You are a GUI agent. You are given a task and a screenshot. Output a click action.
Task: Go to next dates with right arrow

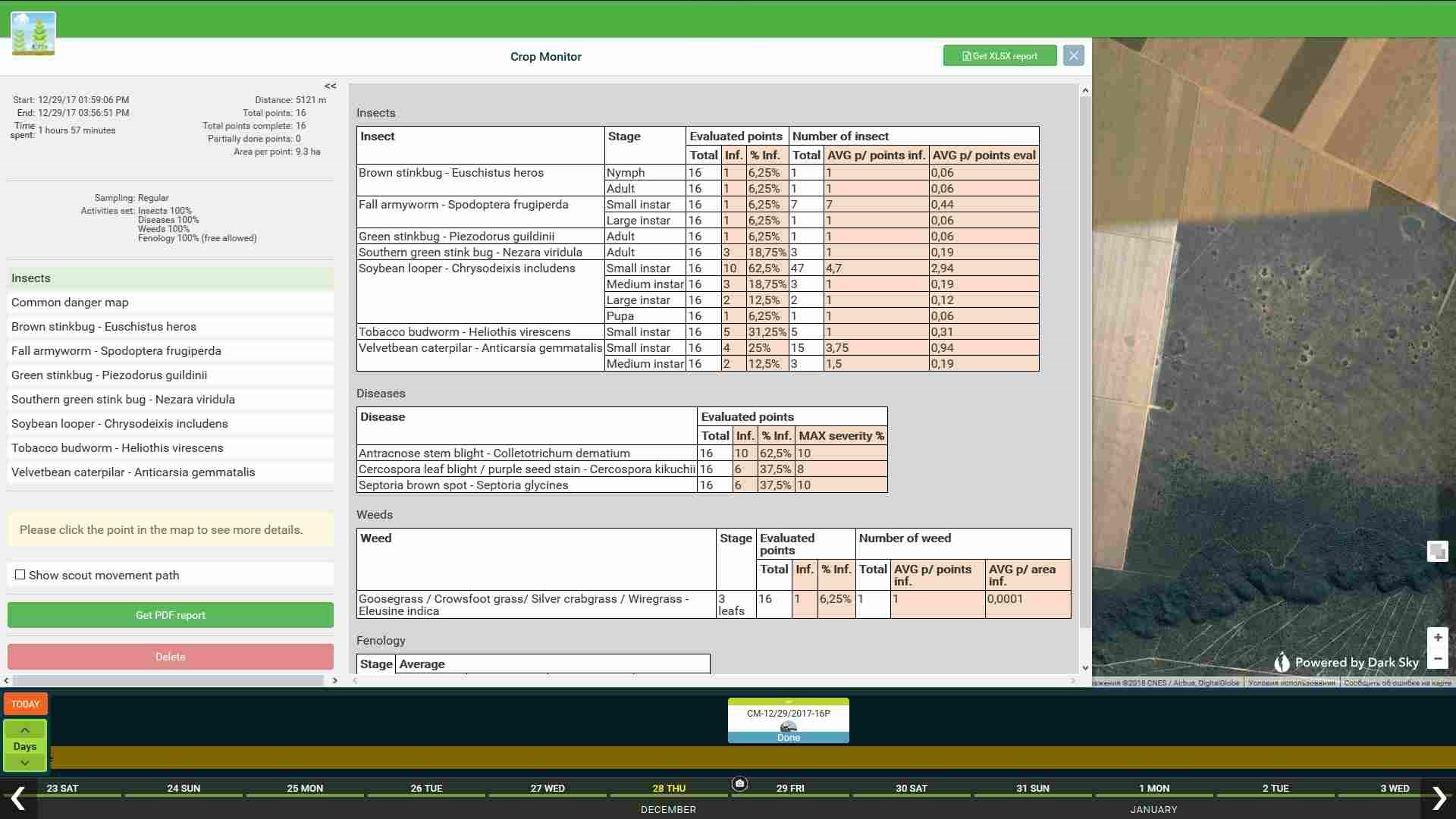coord(1439,798)
